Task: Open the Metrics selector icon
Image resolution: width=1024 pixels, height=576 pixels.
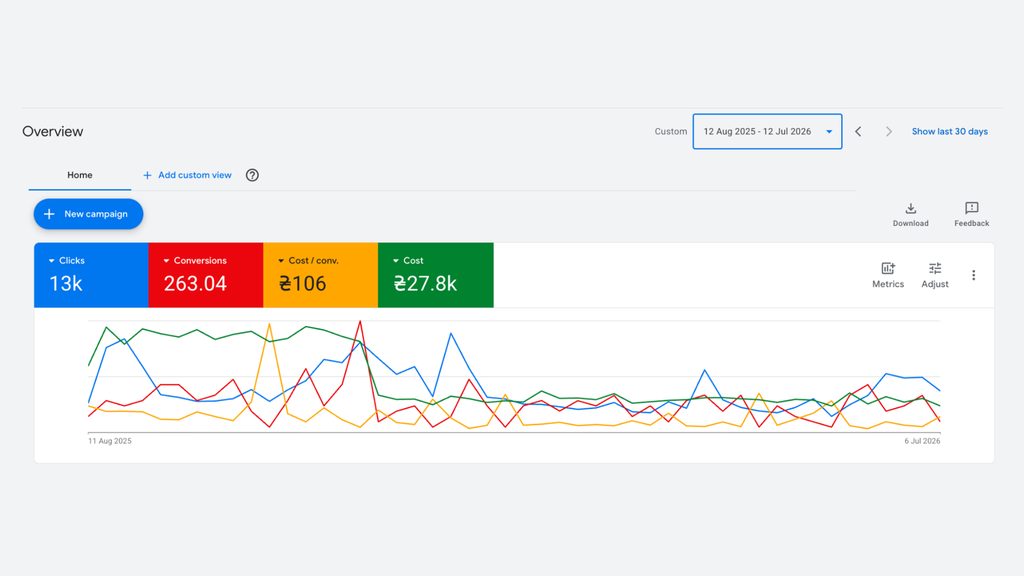Action: click(888, 268)
